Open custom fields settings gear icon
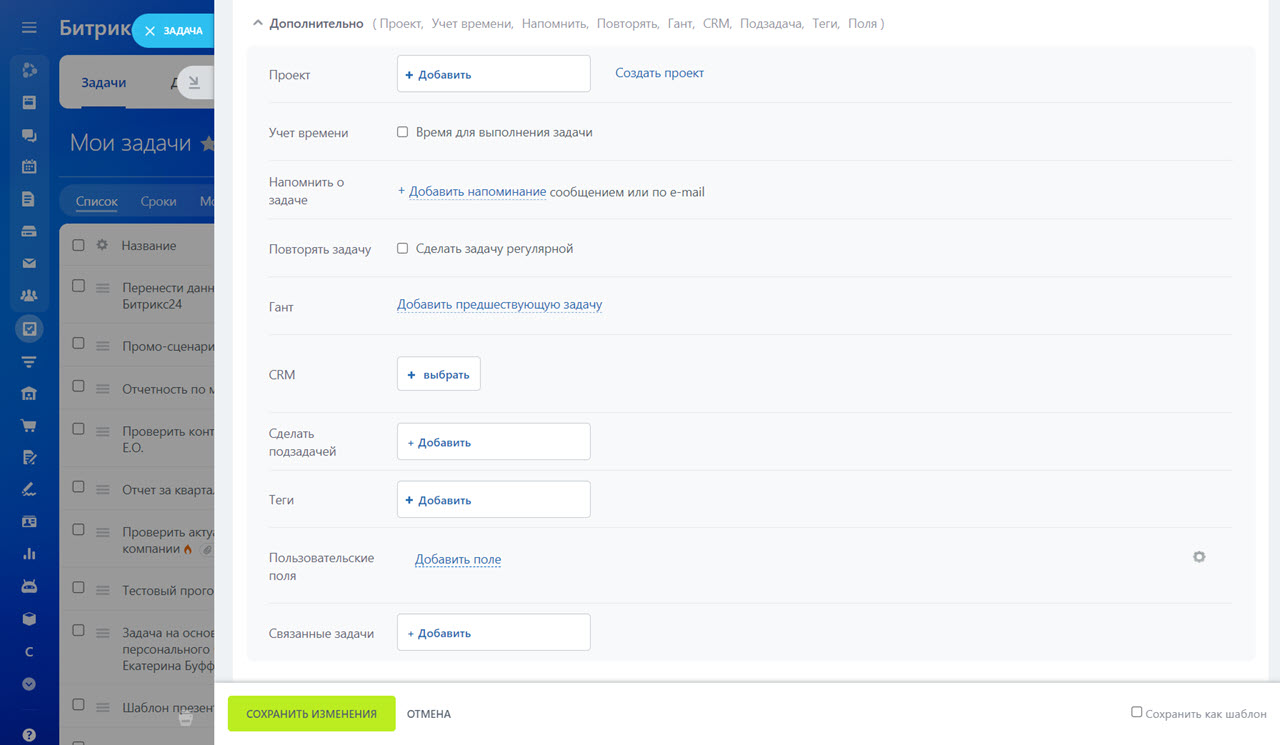 coord(1199,557)
